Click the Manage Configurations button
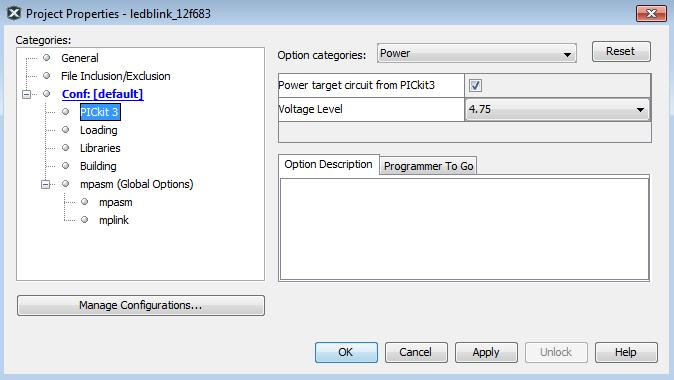 141,305
